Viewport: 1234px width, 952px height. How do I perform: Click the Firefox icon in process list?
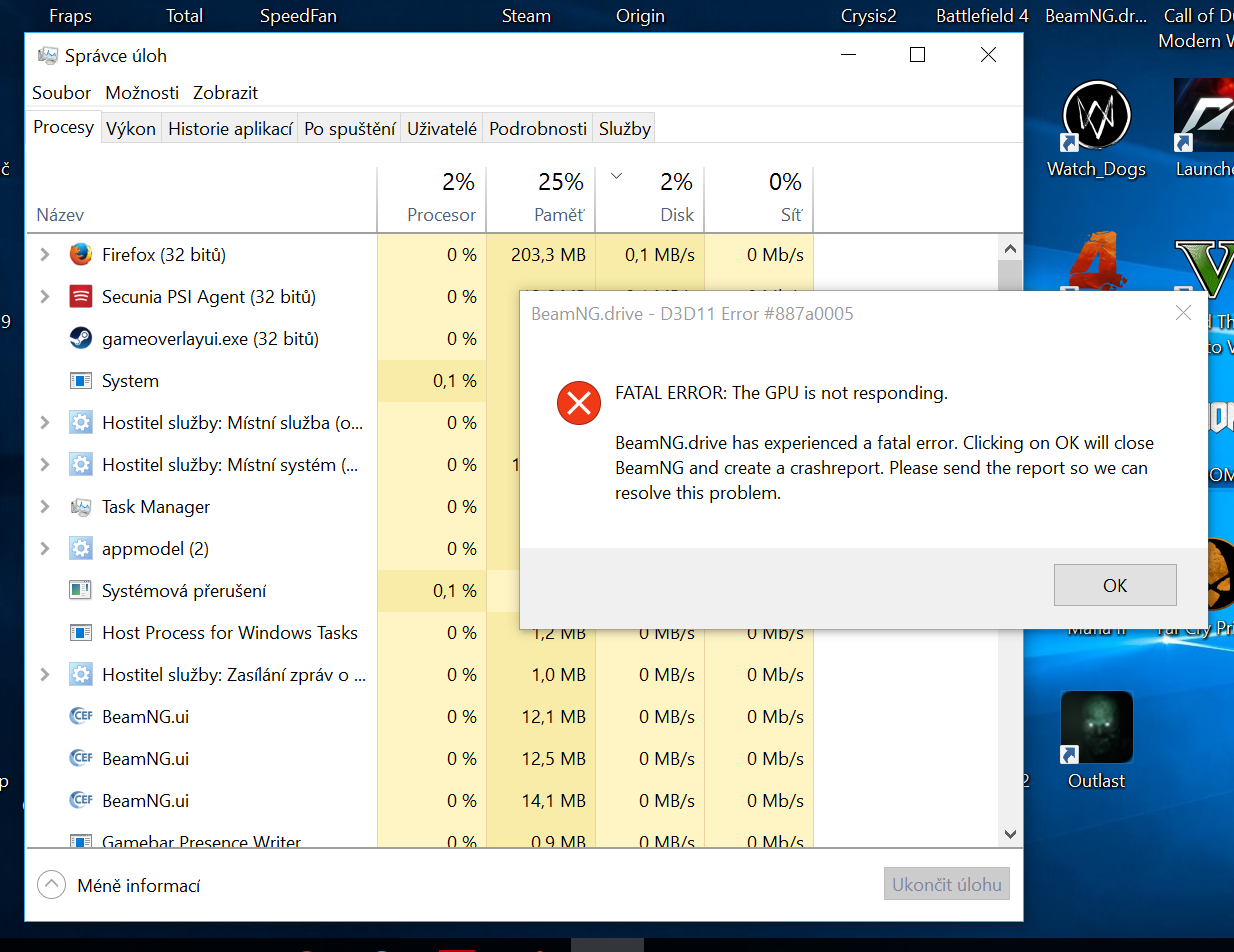tap(81, 255)
